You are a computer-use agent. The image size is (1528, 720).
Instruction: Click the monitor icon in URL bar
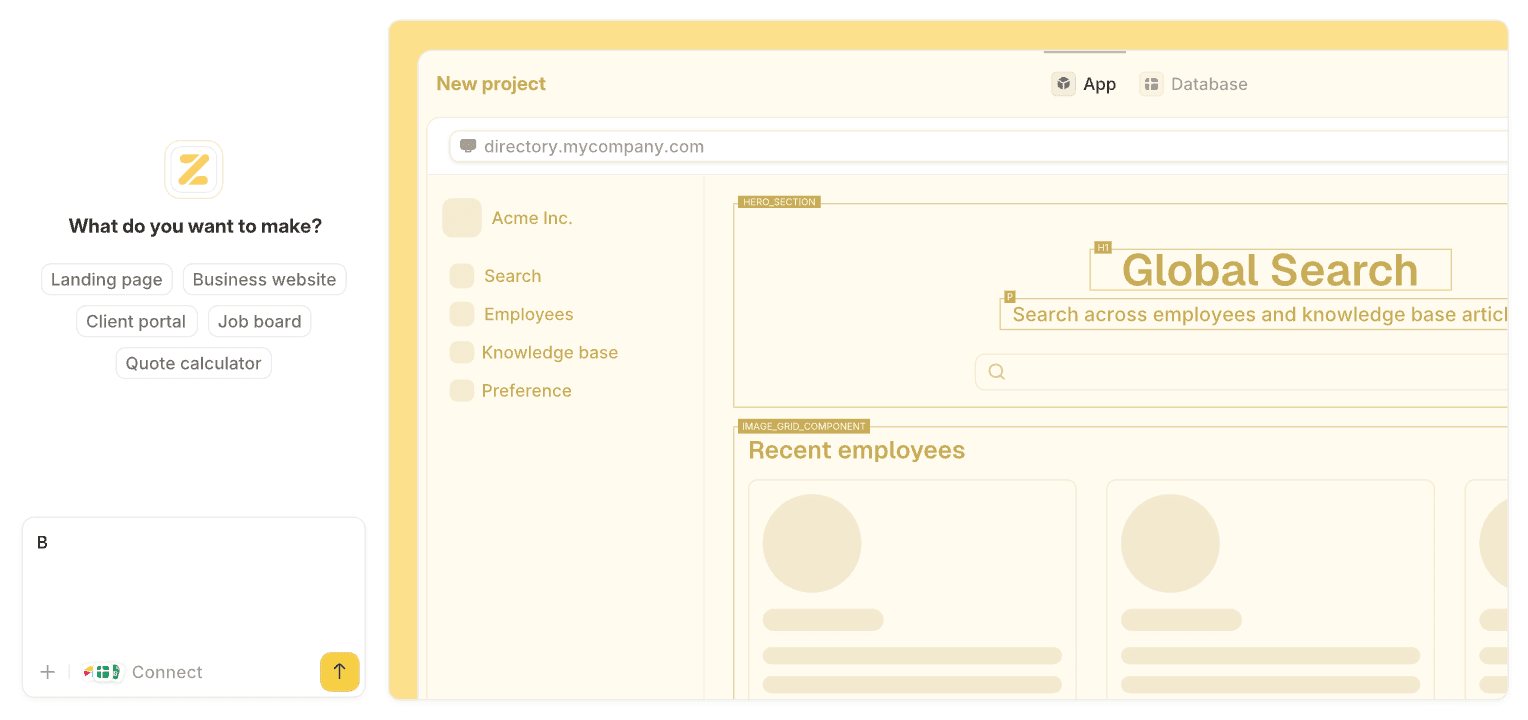coord(468,146)
